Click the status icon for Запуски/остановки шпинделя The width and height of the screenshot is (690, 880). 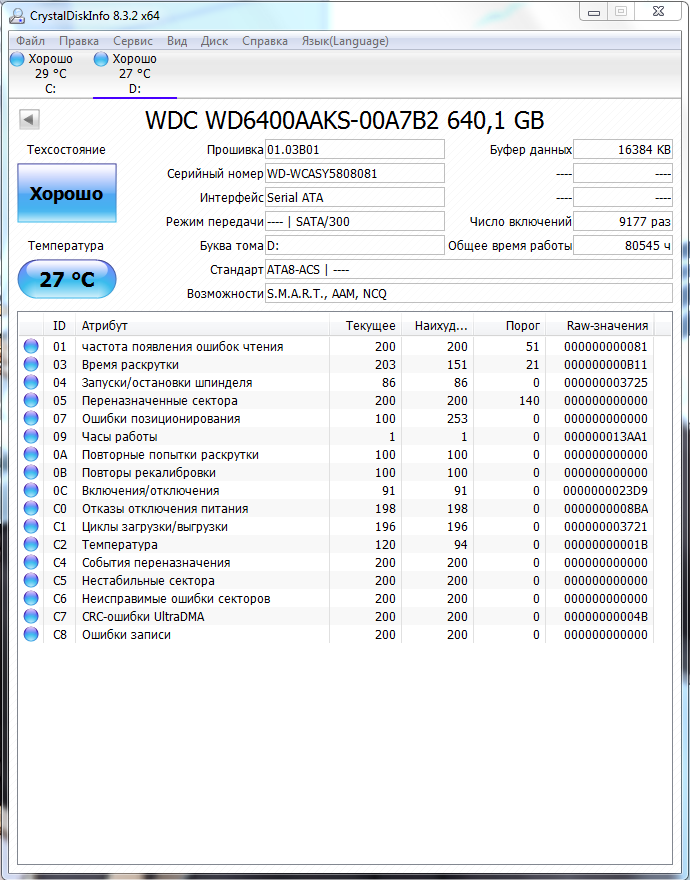31,382
